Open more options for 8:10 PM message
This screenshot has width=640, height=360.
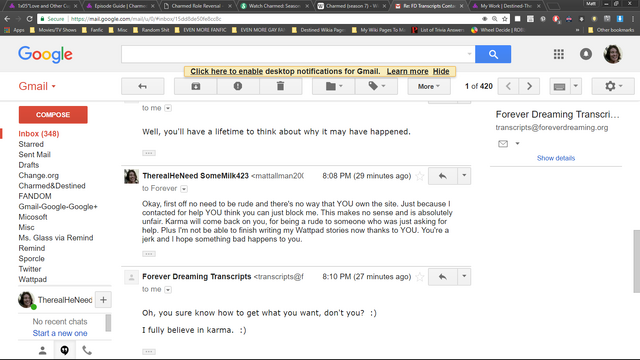click(464, 277)
